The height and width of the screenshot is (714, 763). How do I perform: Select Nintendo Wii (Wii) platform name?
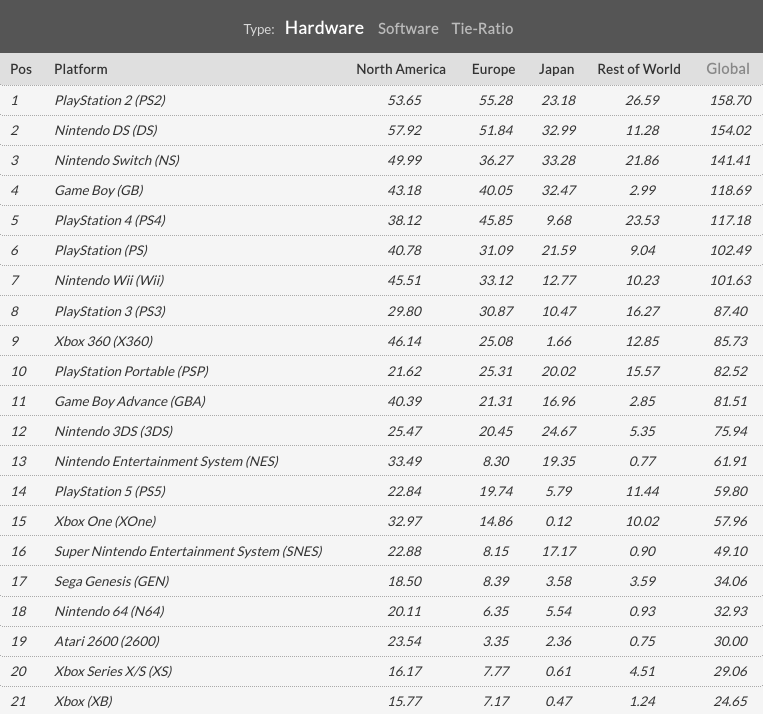coord(109,280)
